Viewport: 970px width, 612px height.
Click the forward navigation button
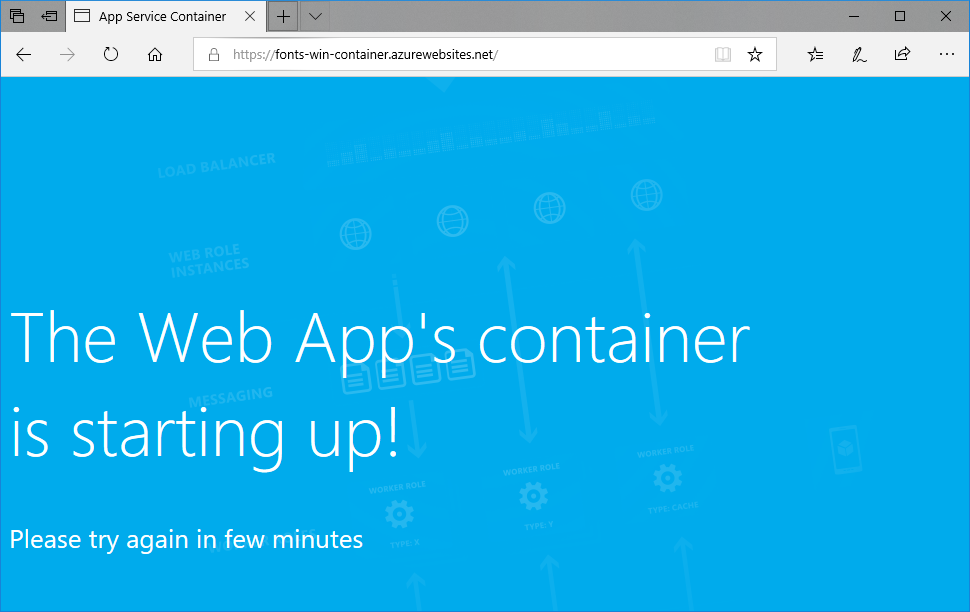67,55
